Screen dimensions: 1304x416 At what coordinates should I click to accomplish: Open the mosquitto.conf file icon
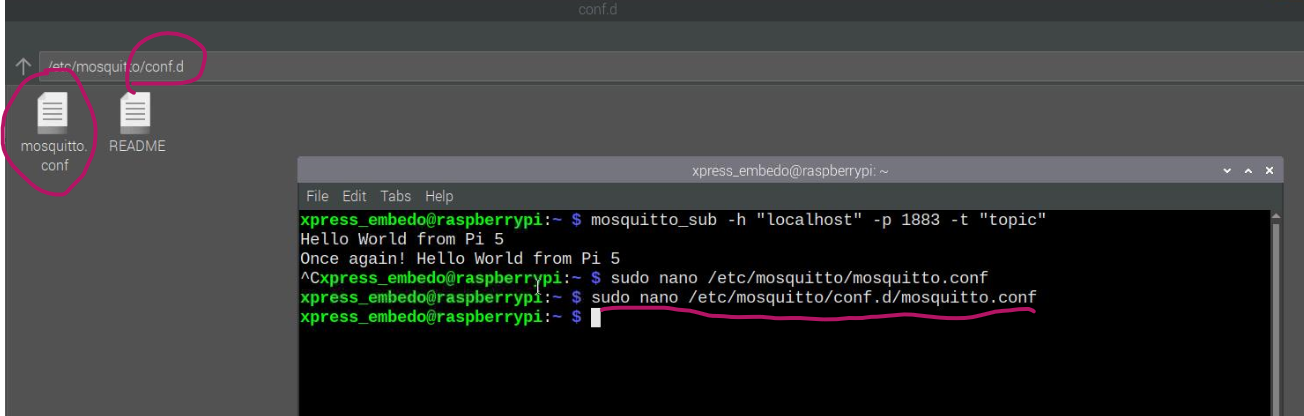(54, 111)
